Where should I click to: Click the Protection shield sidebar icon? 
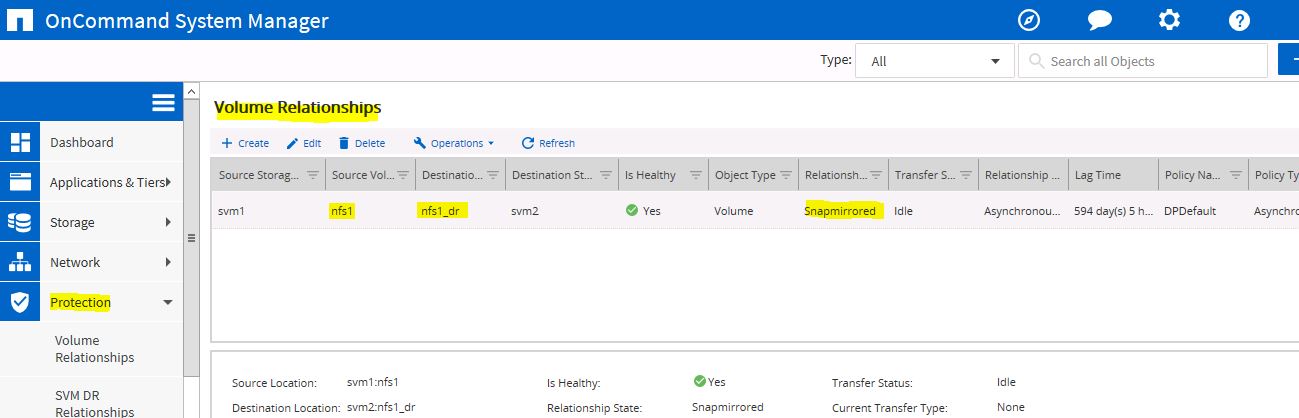[x=20, y=302]
